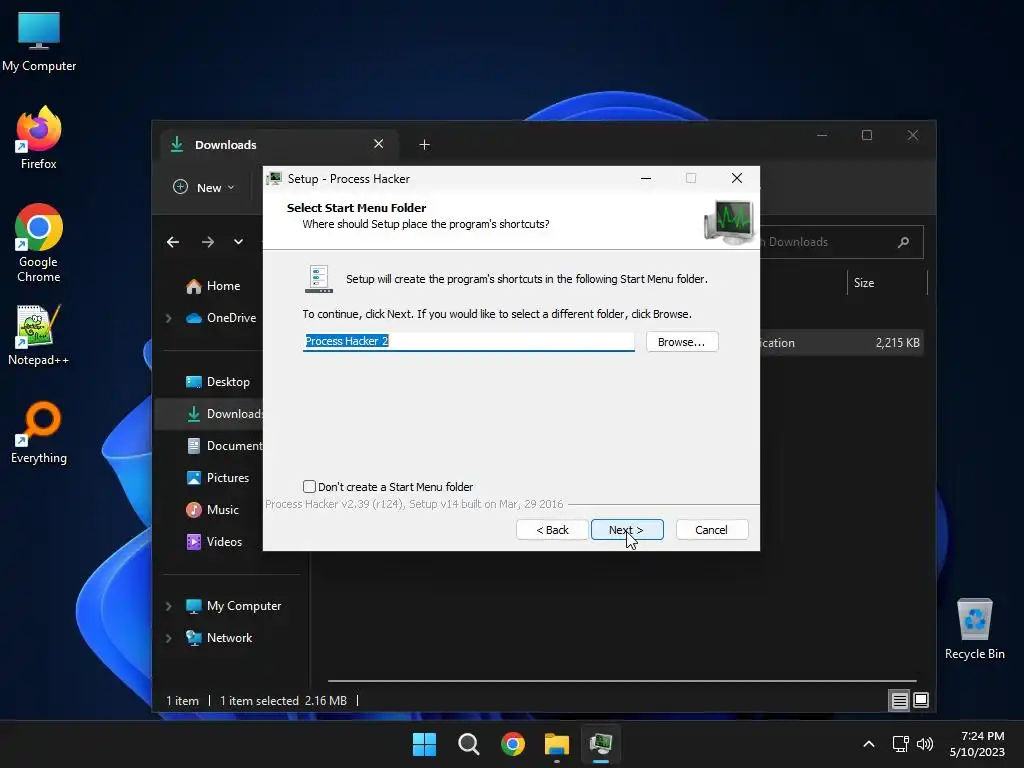1024x768 pixels.
Task: Click the Start Menu folder name field
Action: [468, 341]
